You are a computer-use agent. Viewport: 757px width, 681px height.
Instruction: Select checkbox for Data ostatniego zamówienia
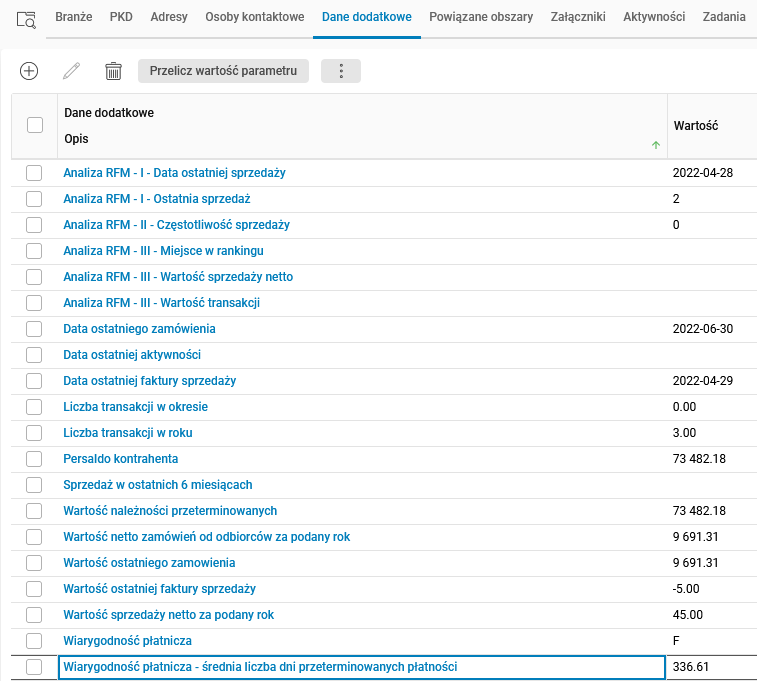tap(35, 329)
